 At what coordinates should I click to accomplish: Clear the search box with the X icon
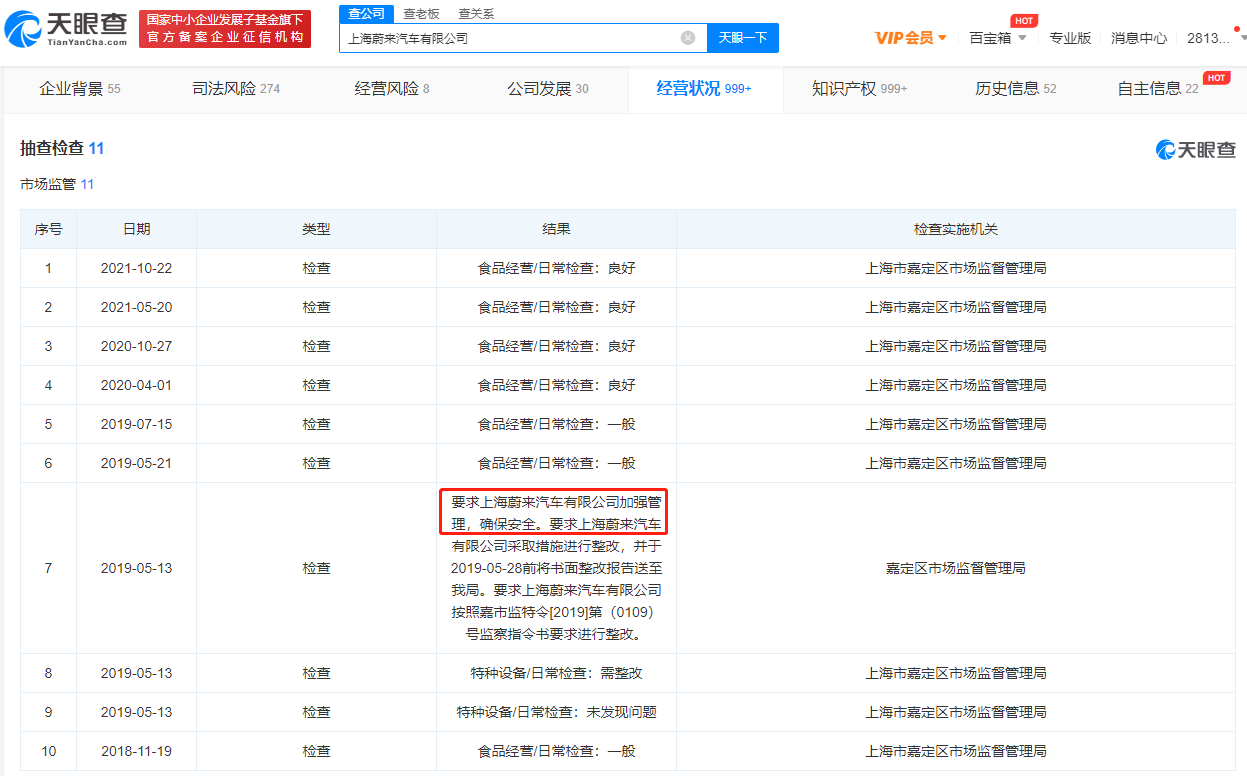[x=688, y=38]
